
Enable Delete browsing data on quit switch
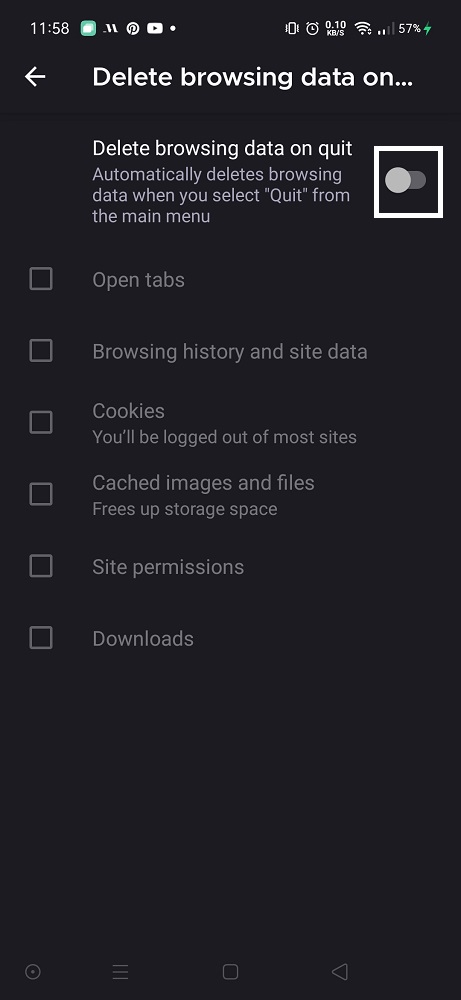tap(406, 180)
